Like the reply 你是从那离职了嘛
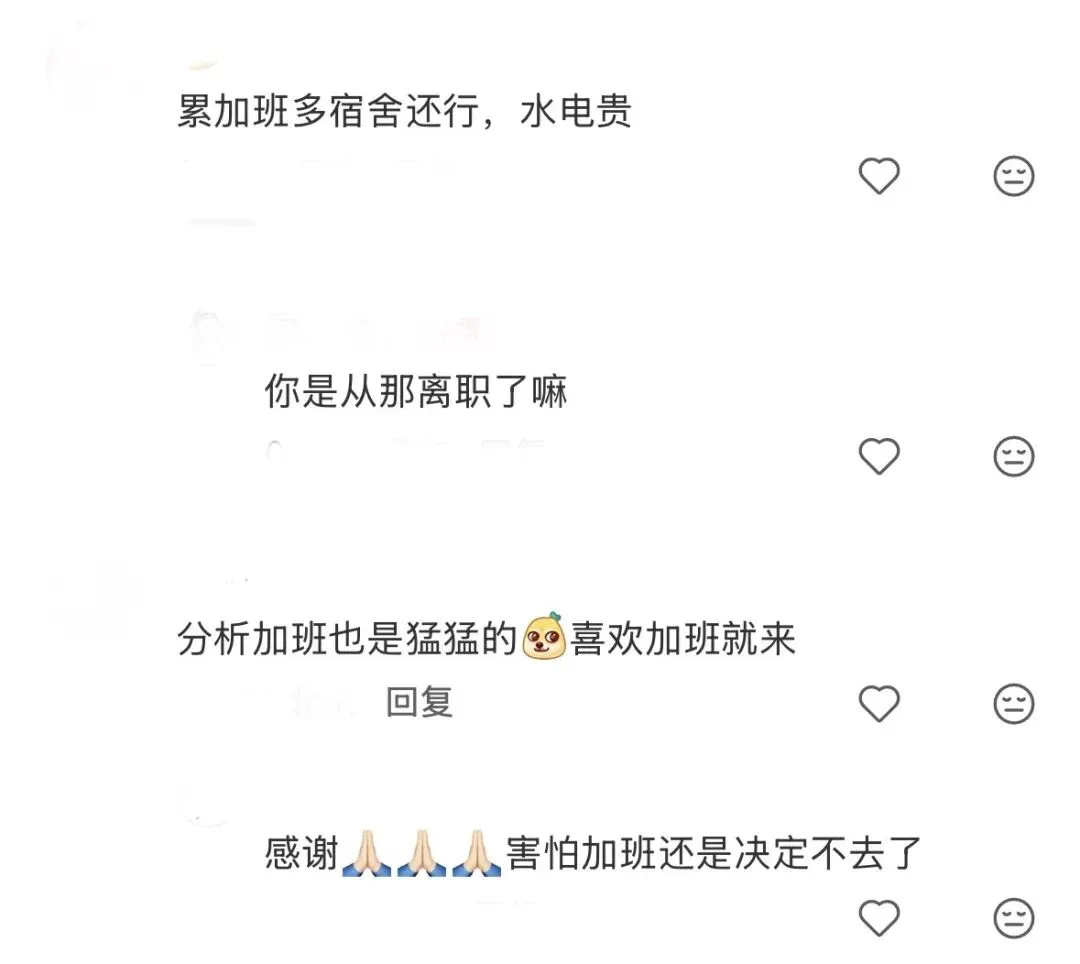Image resolution: width=1080 pixels, height=964 pixels. tap(879, 457)
